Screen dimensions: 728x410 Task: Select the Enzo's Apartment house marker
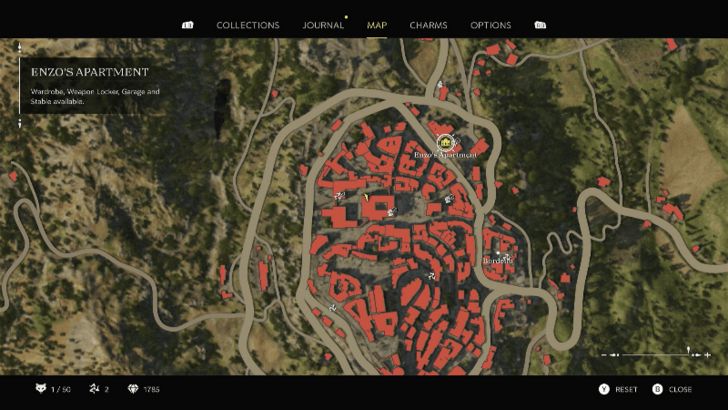click(446, 142)
